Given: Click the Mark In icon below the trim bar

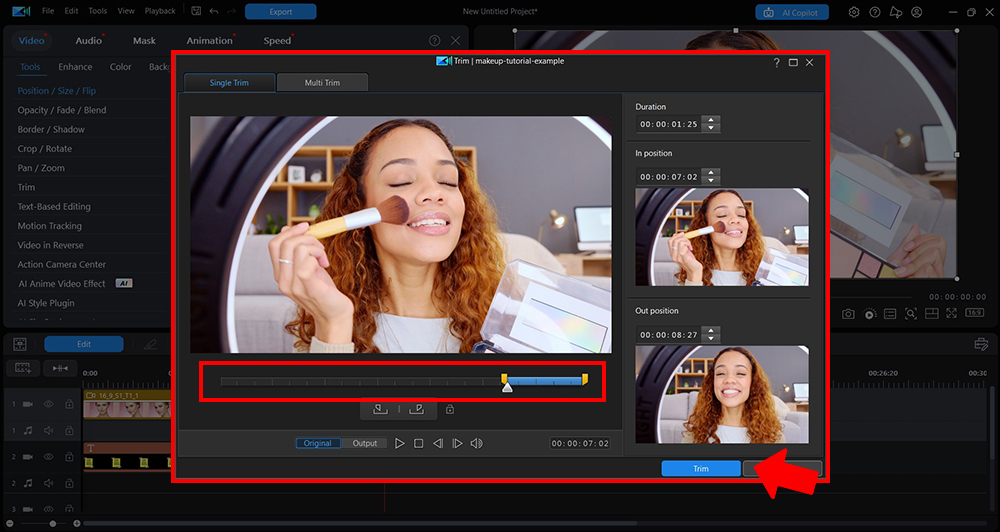Looking at the screenshot, I should pos(380,409).
